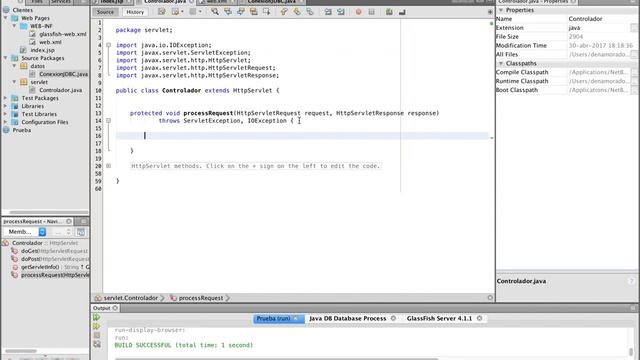Select glassfish-web.xml in the project tree
The height and width of the screenshot is (360, 640).
coord(62,34)
